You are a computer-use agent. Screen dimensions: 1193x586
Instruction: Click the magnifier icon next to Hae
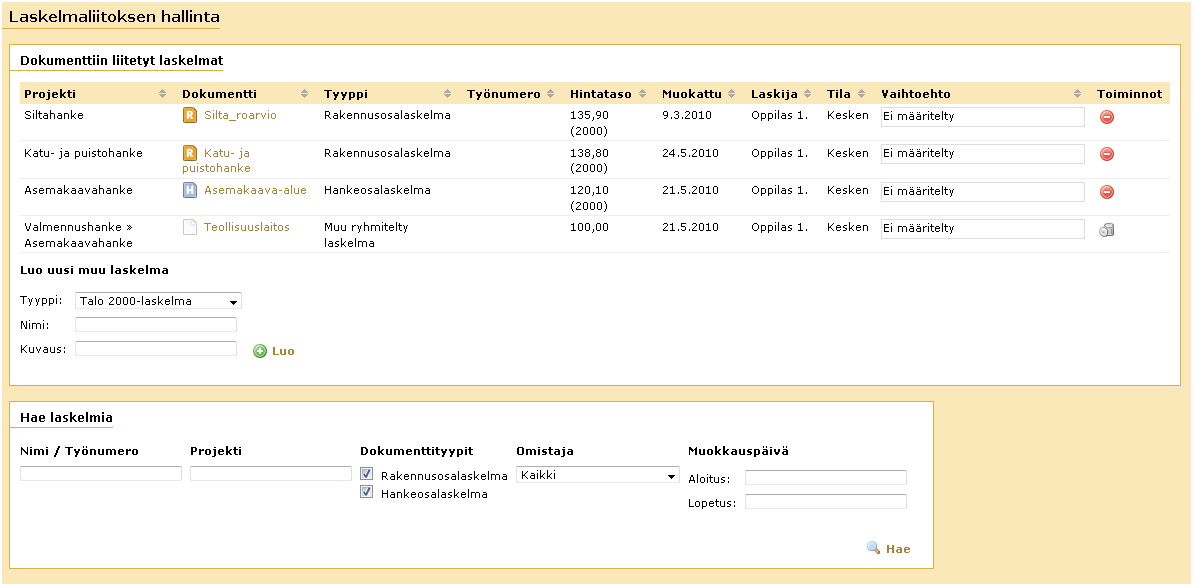click(x=873, y=548)
